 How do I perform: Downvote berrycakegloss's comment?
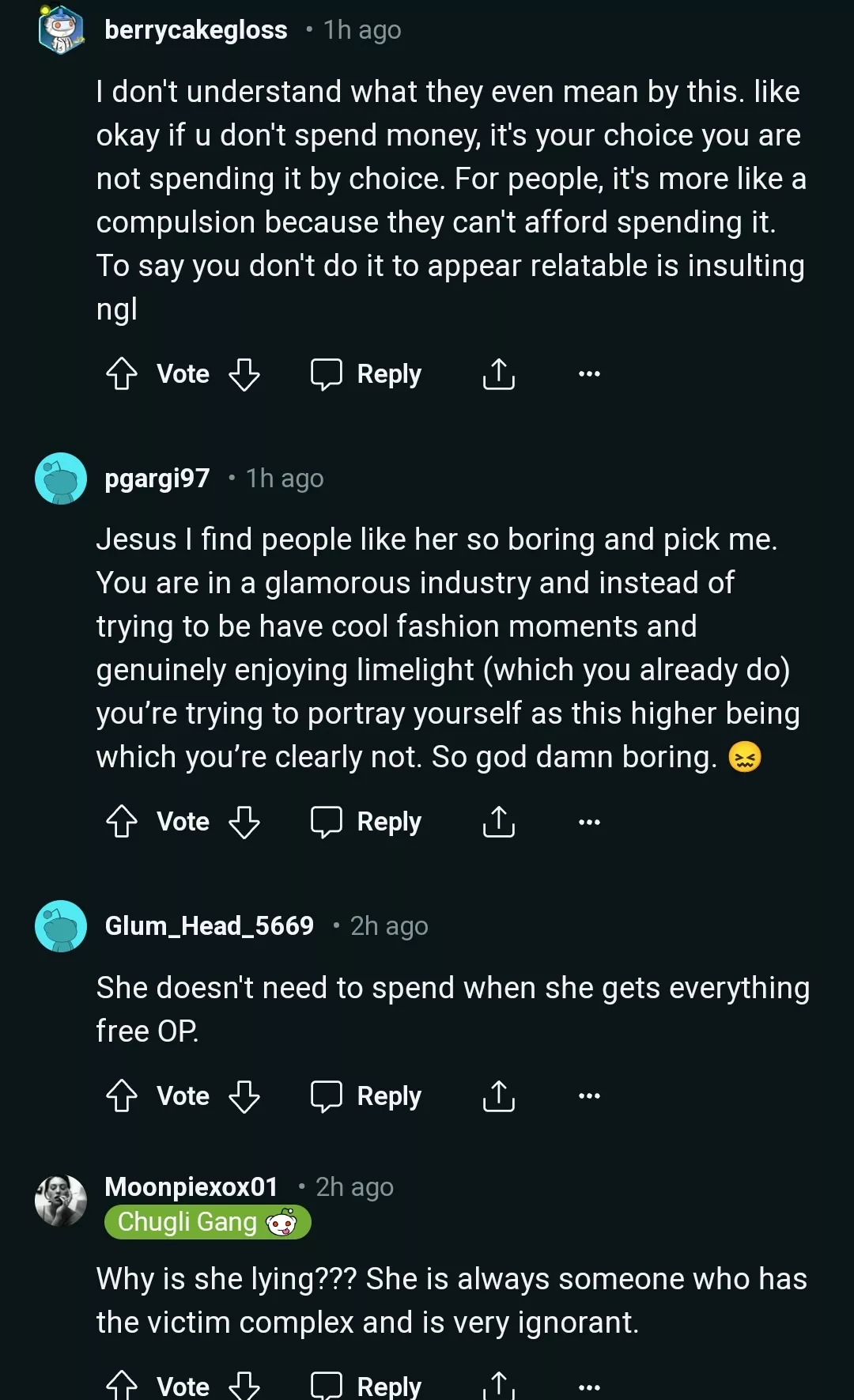(x=244, y=374)
